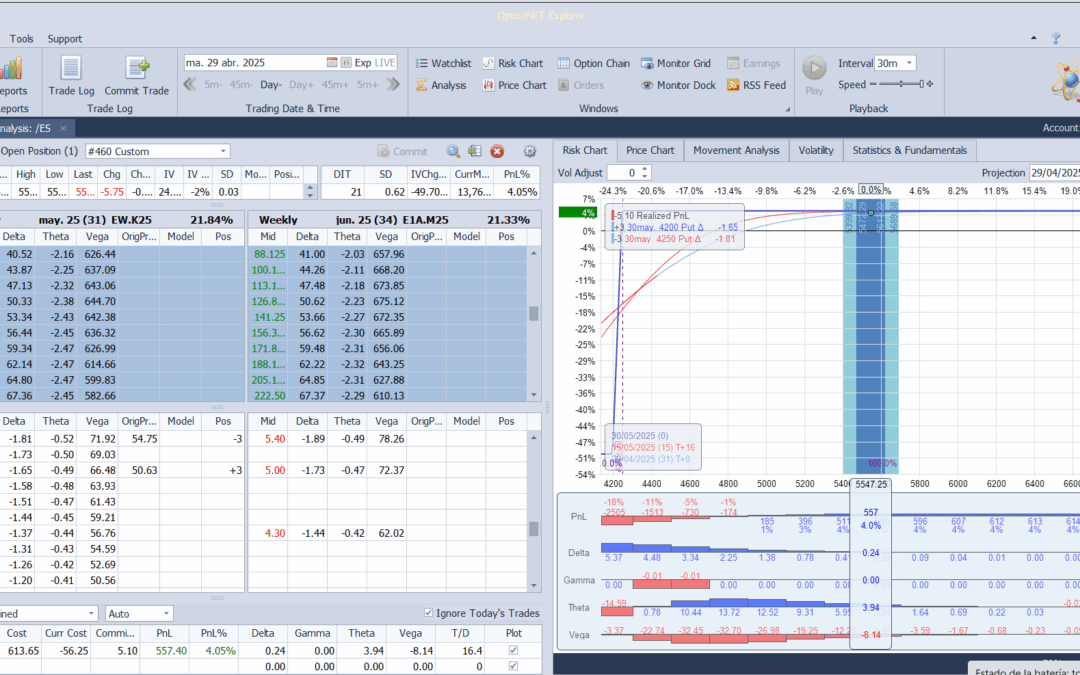Switch to the Movement Analysis tab
Viewport: 1080px width, 675px height.
[736, 150]
